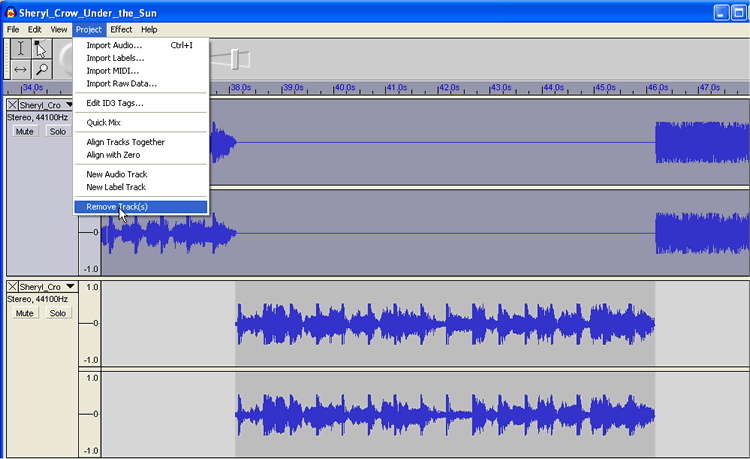Close the first Sheryl_Cro track
This screenshot has height=459, width=750.
pos(12,105)
